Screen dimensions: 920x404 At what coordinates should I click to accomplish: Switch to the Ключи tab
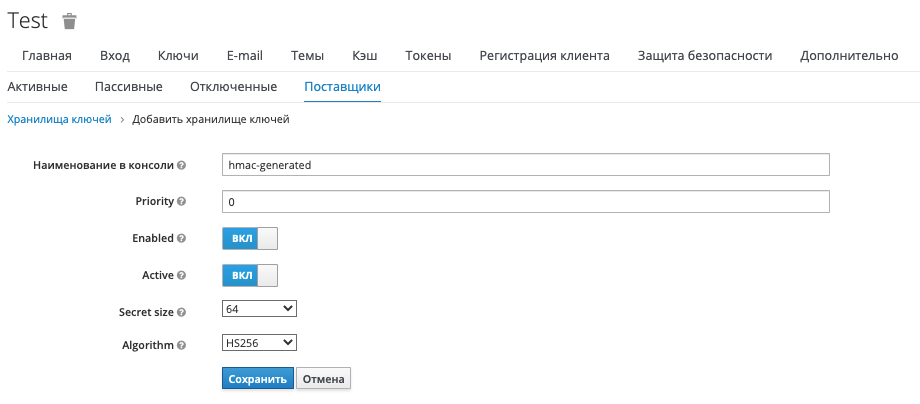(178, 55)
